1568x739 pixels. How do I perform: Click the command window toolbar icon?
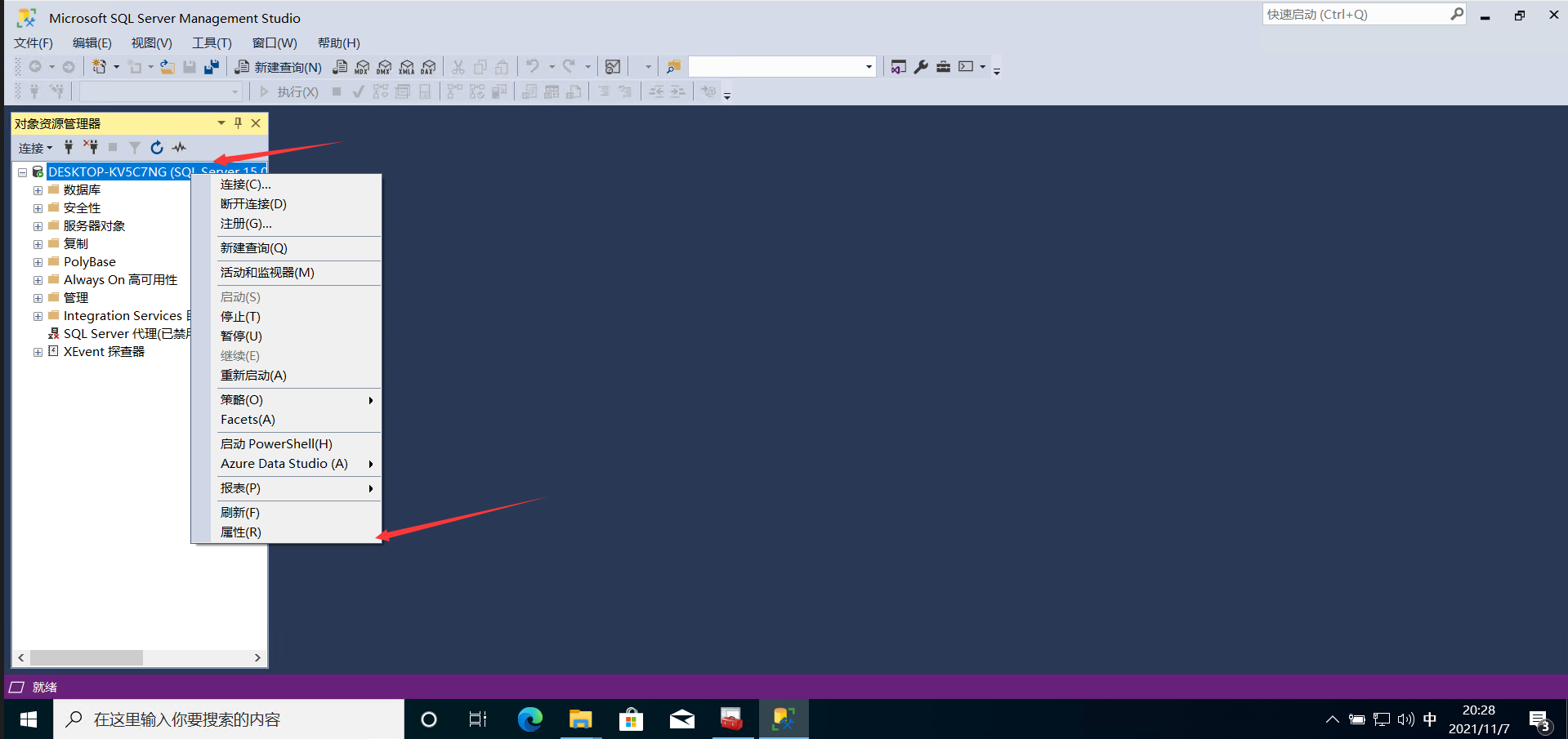(x=966, y=67)
